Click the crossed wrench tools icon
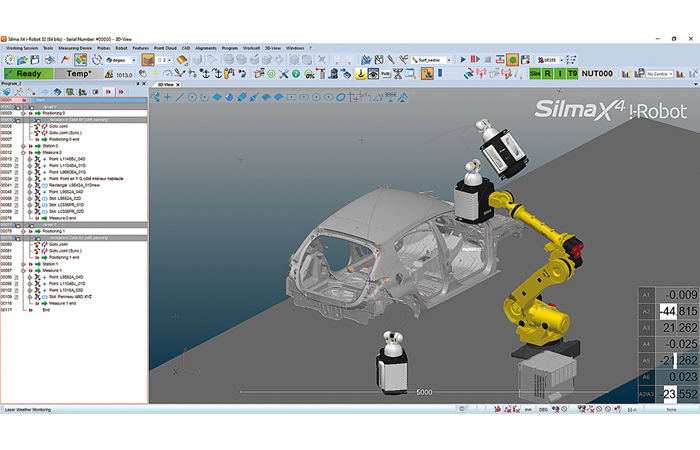This screenshot has height=450, width=700. (283, 74)
